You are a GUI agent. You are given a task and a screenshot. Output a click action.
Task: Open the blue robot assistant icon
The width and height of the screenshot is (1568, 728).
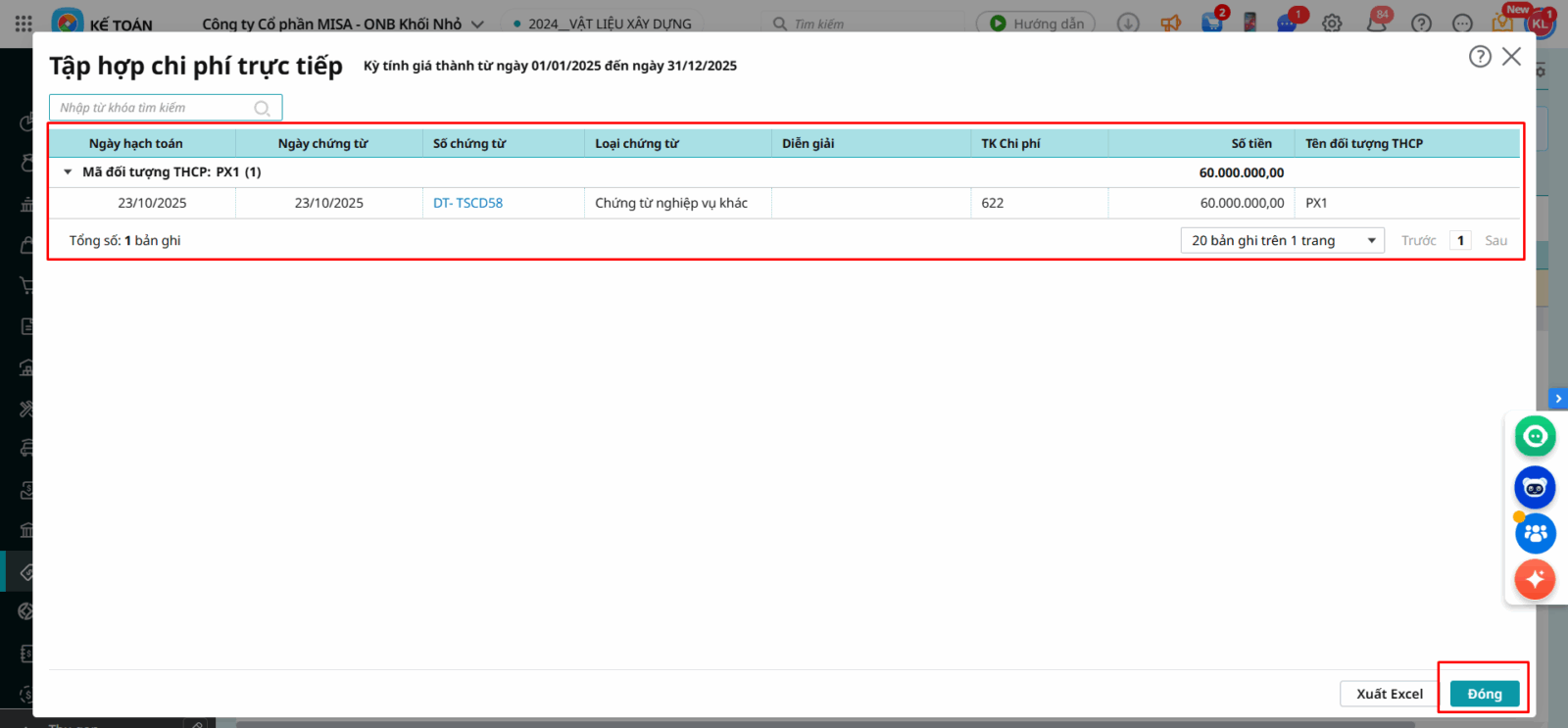[1535, 487]
